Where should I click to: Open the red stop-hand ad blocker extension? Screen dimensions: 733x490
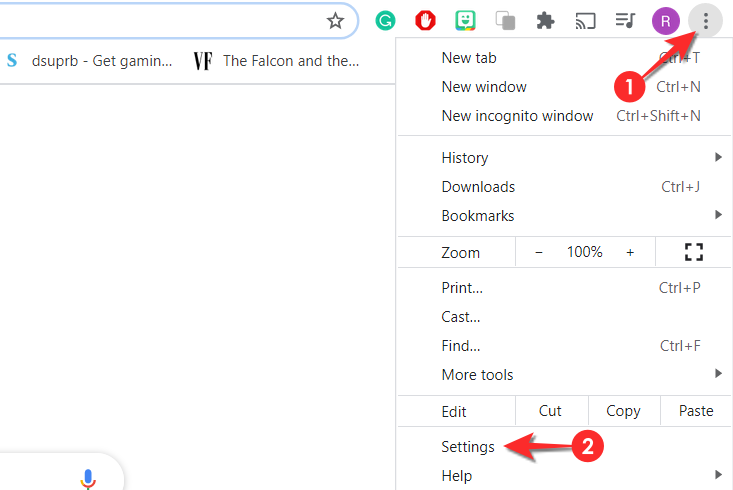pos(425,21)
